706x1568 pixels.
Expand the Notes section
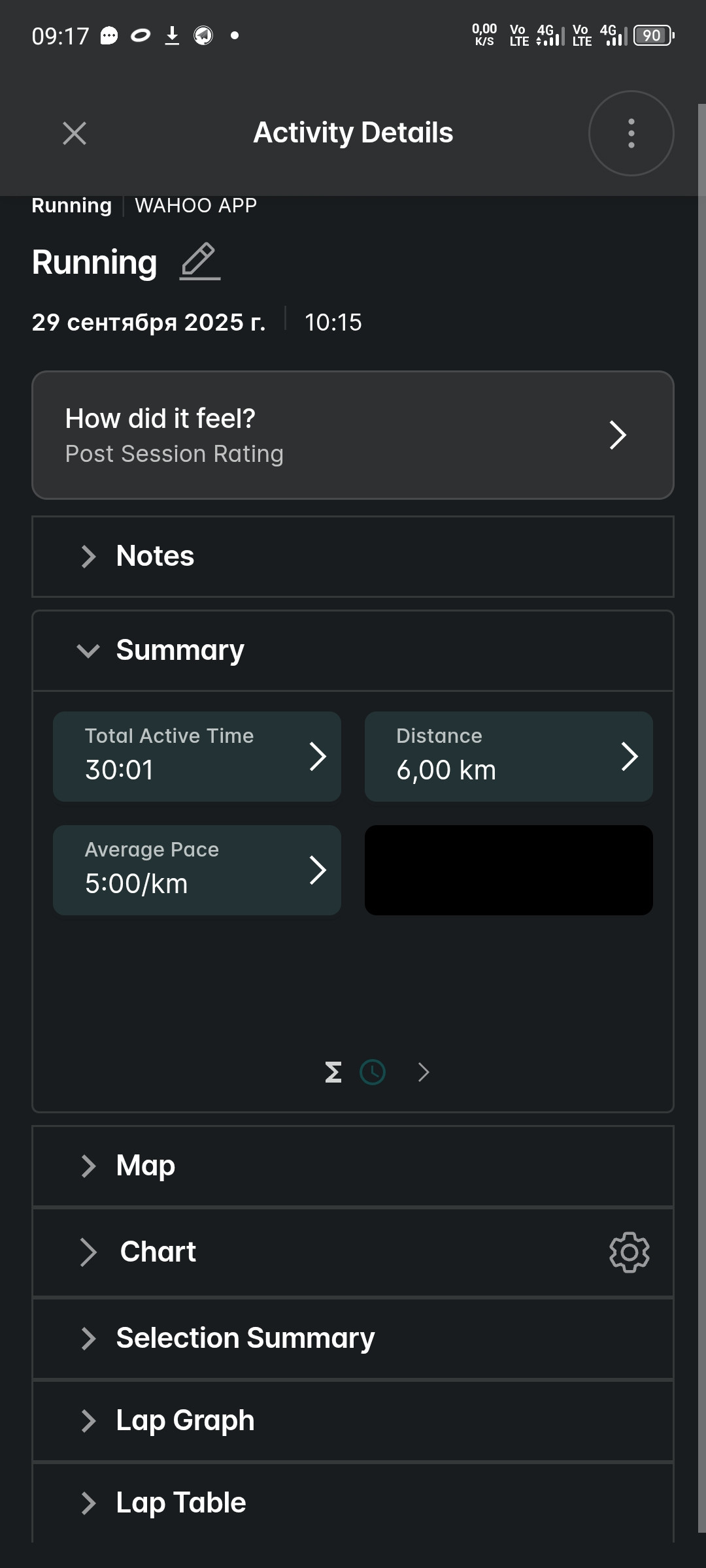coord(353,557)
